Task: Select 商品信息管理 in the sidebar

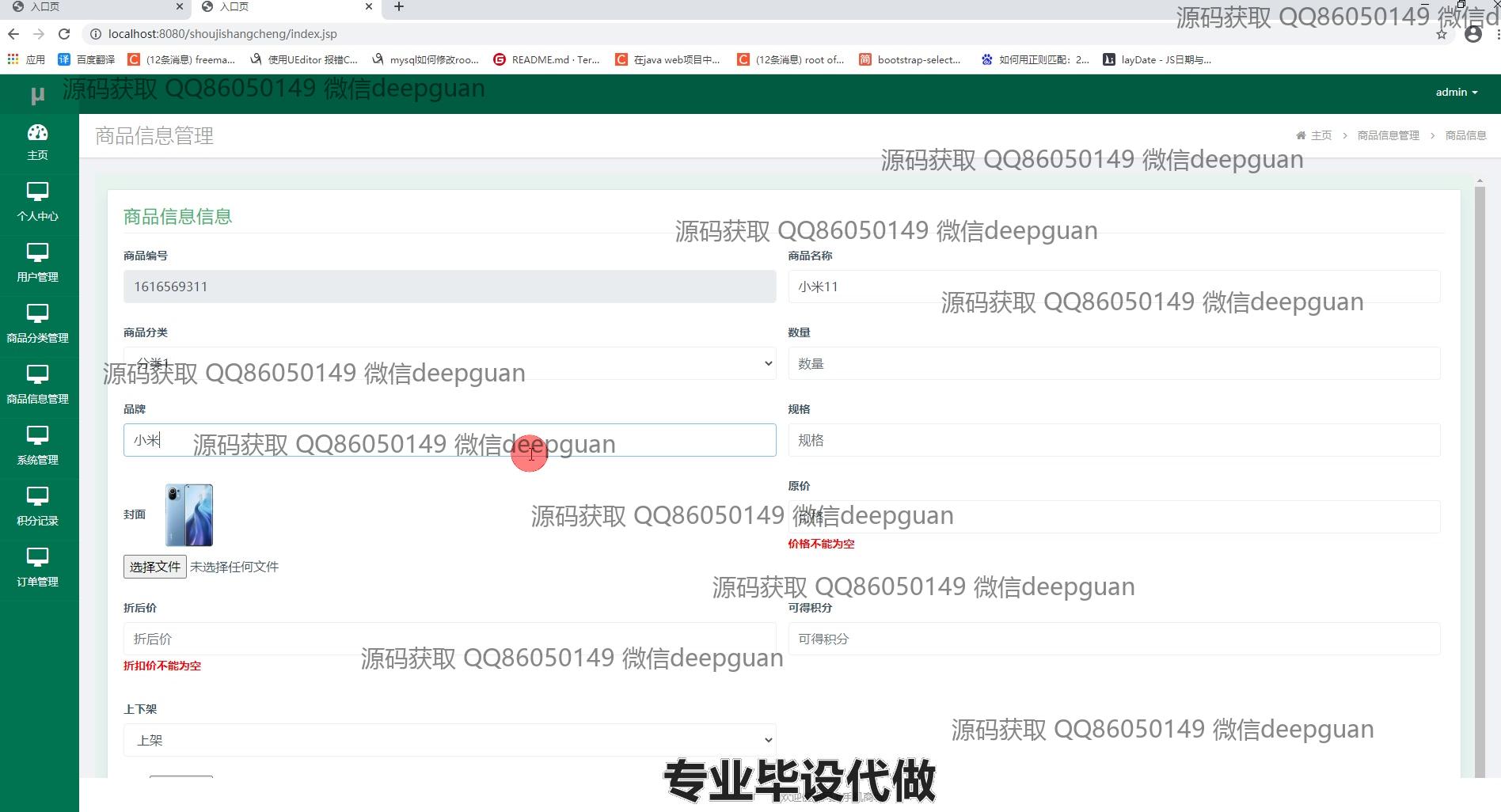Action: [38, 385]
